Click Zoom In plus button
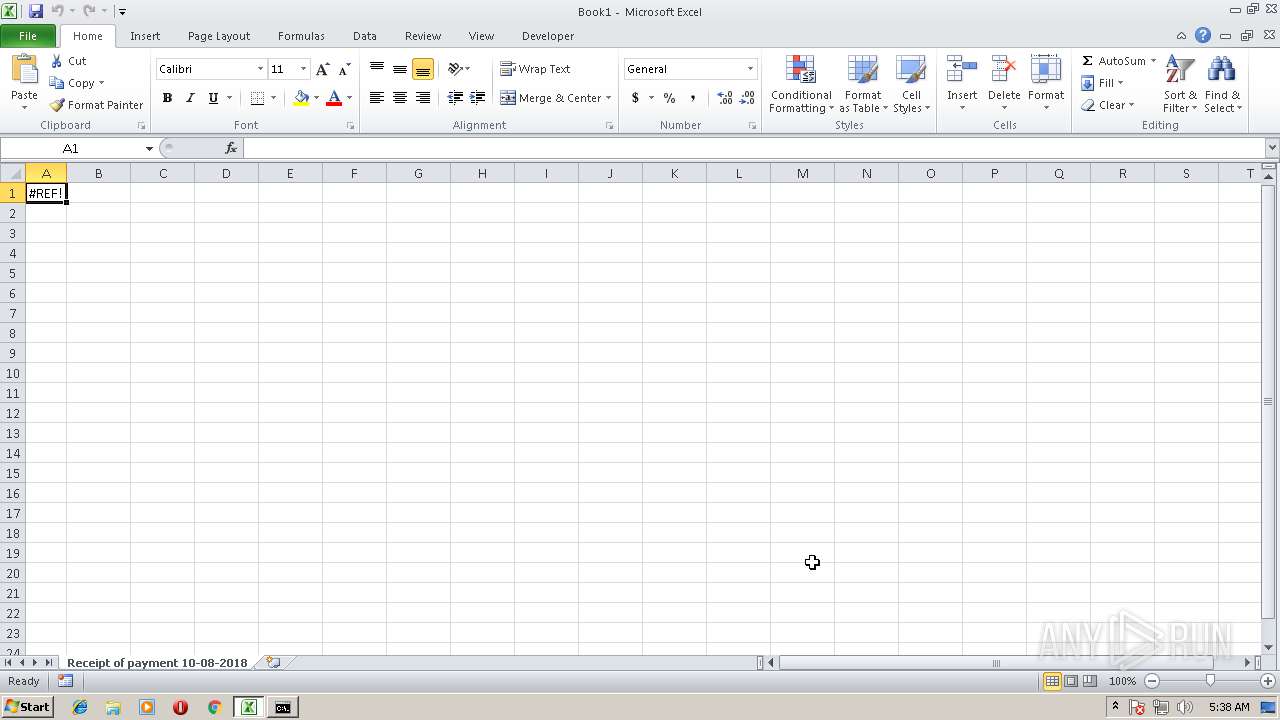 (1268, 681)
